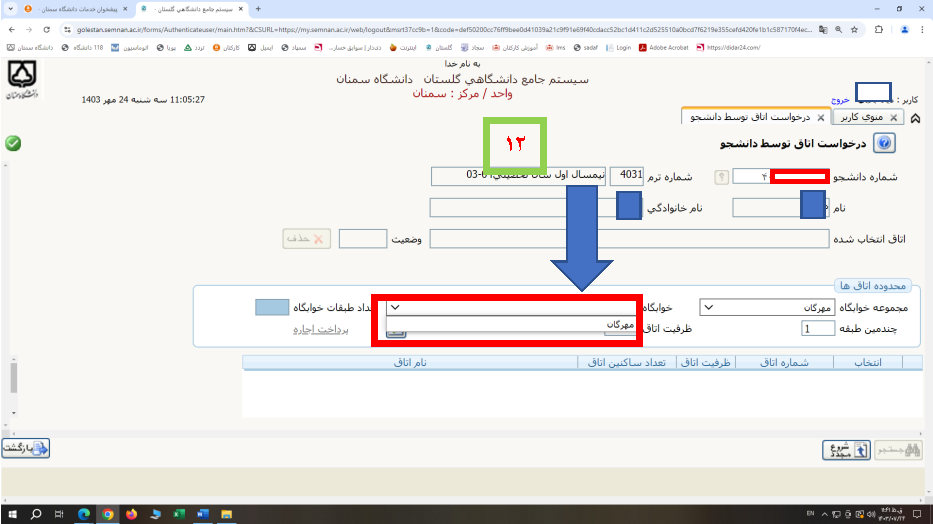Viewport: 933px width, 524px height.
Task: Open the پرداخت اجاره link
Action: click(320, 328)
